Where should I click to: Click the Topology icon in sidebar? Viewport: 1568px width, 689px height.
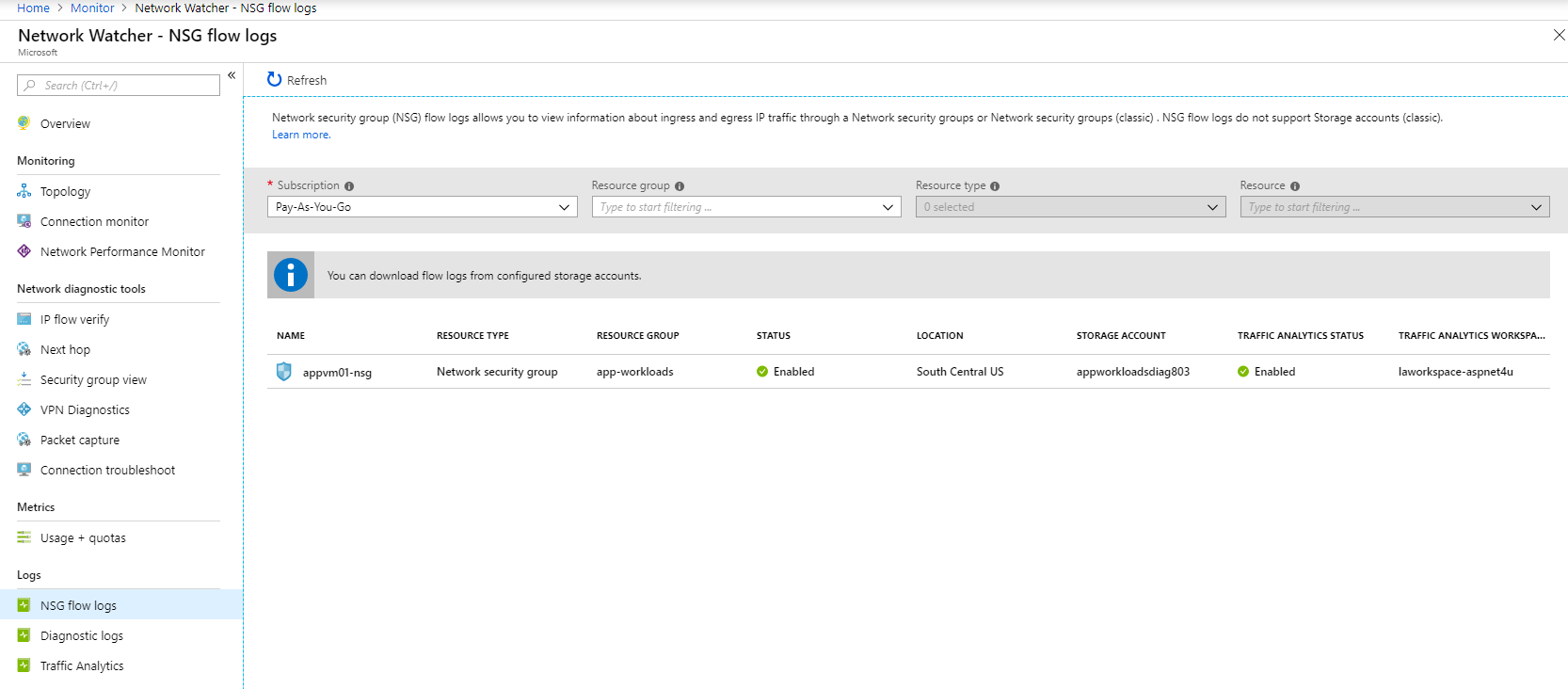pyautogui.click(x=24, y=191)
